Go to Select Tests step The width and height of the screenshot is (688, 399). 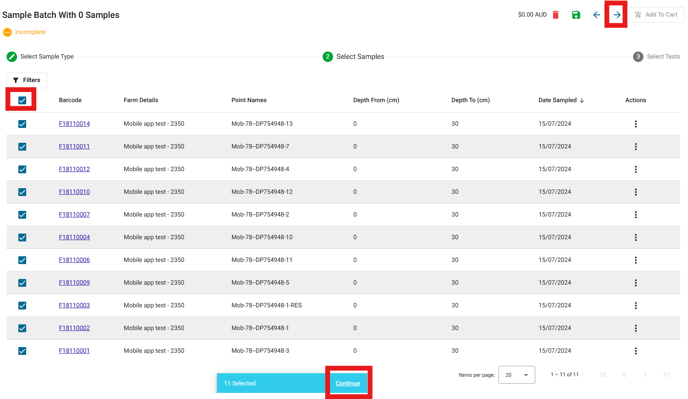pos(656,57)
